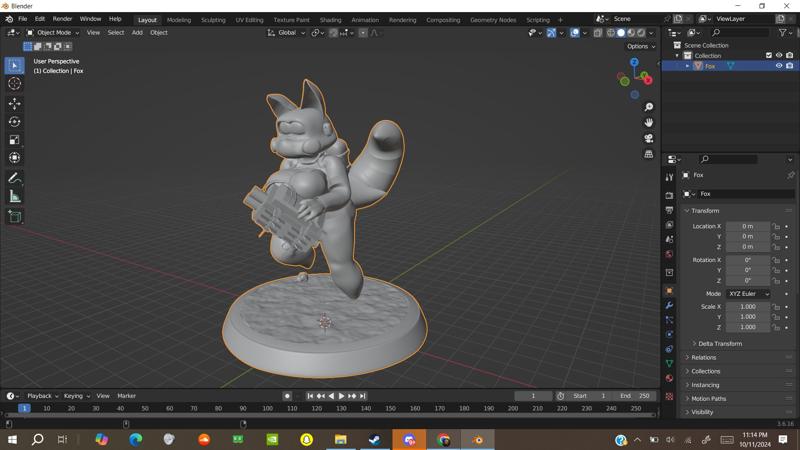Select the Measure tool
Screen dimensions: 800x450
14,196
